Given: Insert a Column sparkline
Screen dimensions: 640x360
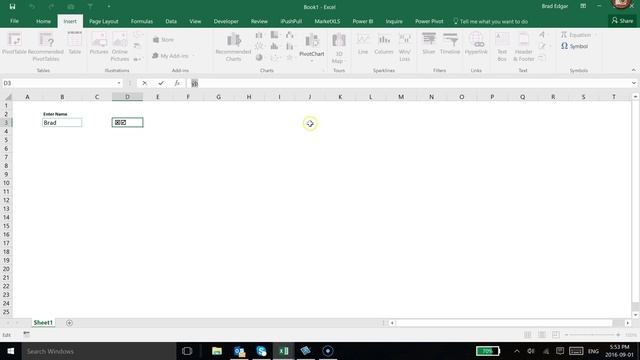Looking at the screenshot, I should (384, 44).
